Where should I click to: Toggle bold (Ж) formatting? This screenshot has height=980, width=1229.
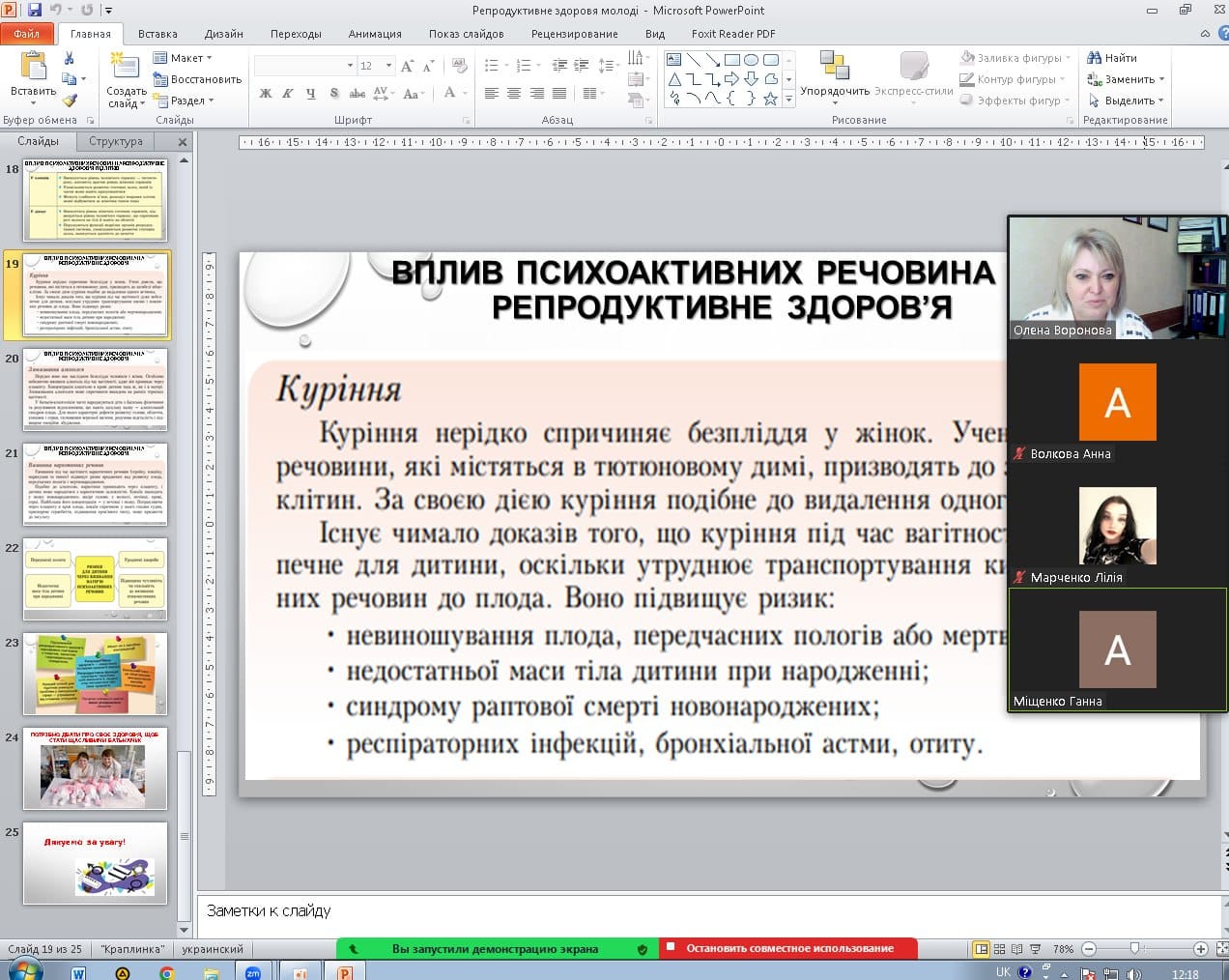(x=266, y=94)
